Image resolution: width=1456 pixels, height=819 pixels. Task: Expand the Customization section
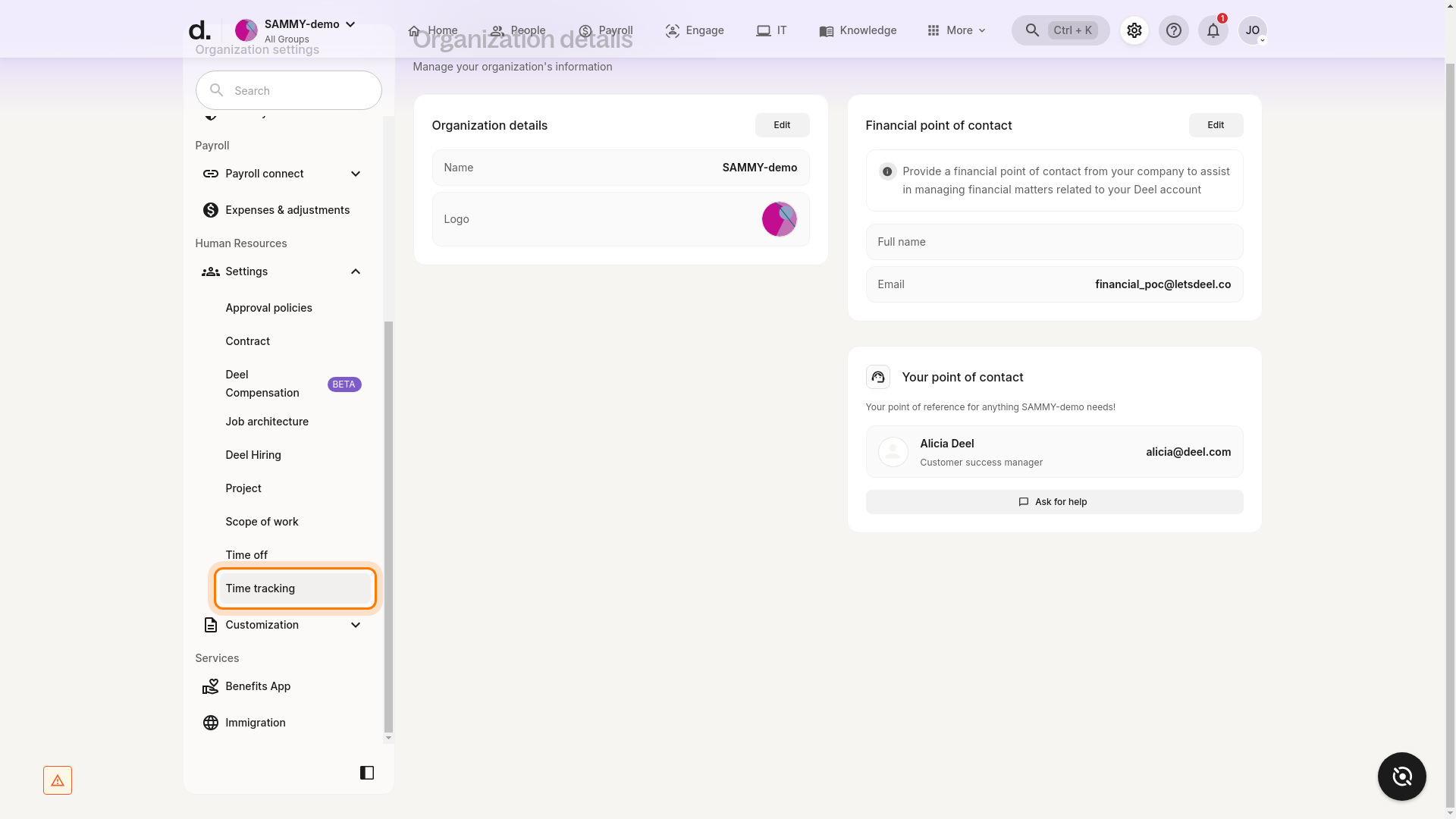tap(355, 625)
